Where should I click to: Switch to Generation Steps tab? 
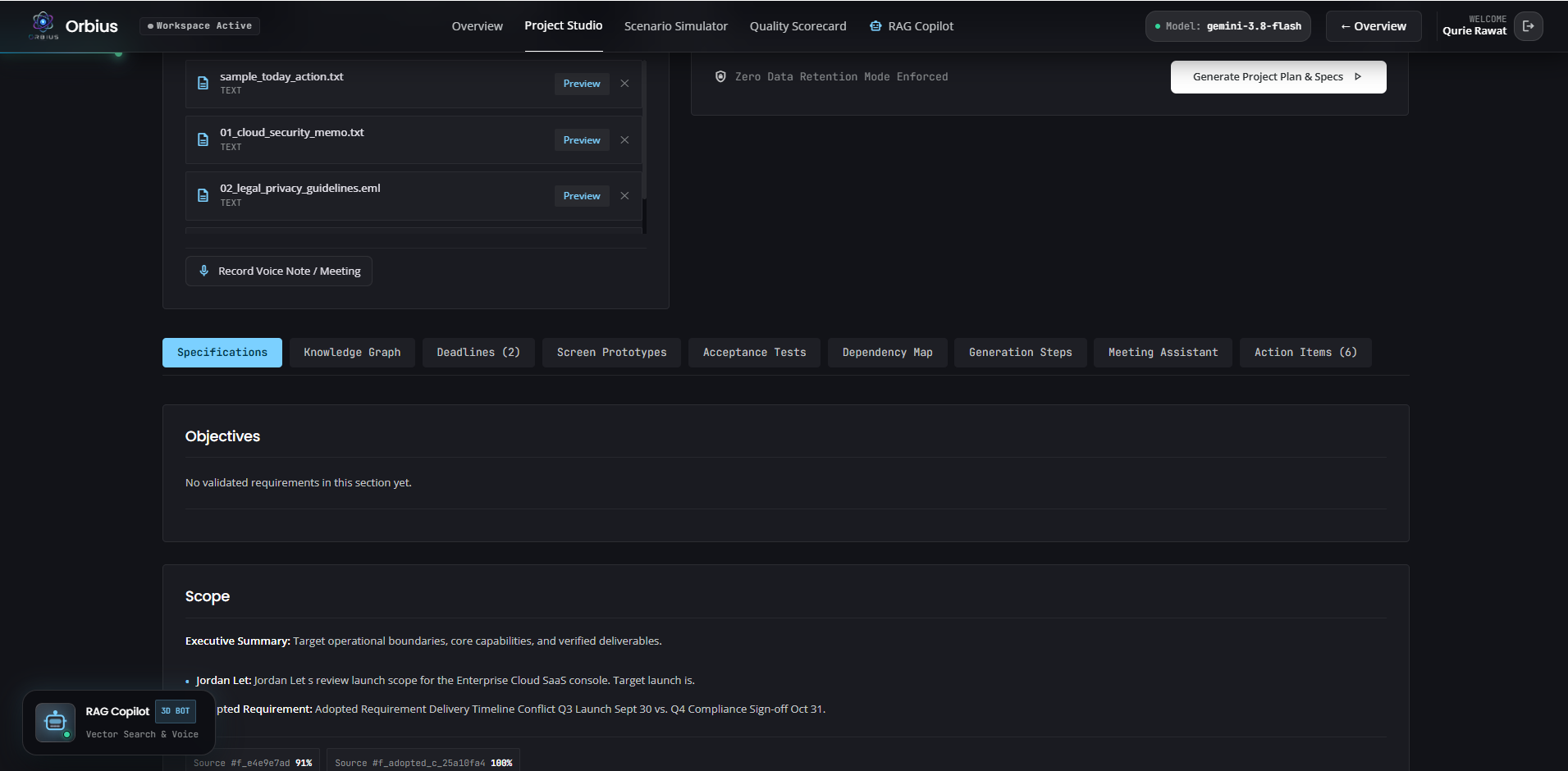(x=1021, y=353)
